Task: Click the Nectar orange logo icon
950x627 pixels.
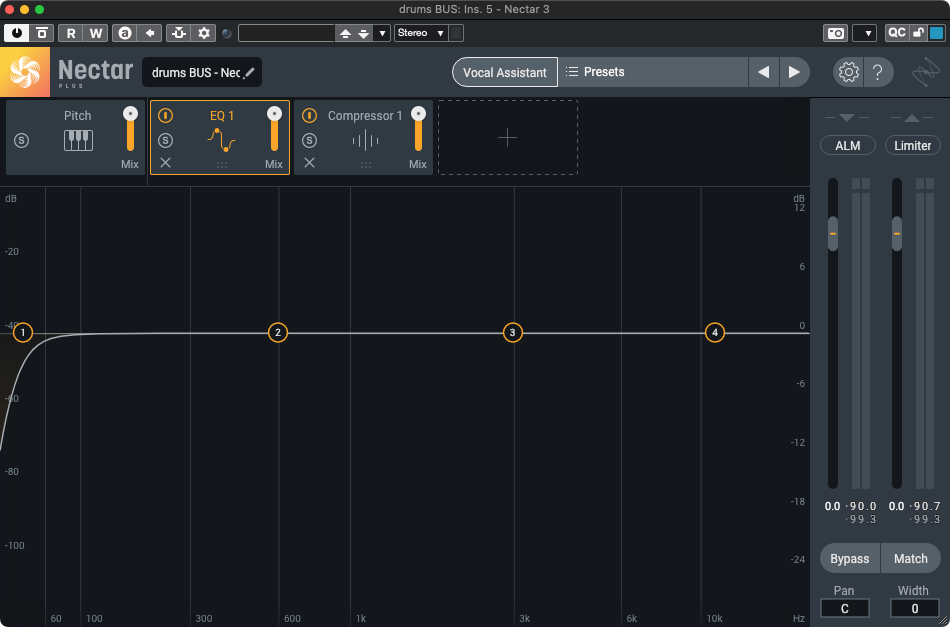Action: pos(25,72)
